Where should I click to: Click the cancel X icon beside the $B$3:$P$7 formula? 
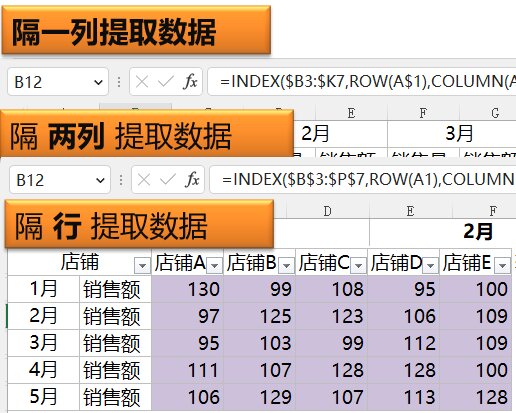pyautogui.click(x=144, y=180)
